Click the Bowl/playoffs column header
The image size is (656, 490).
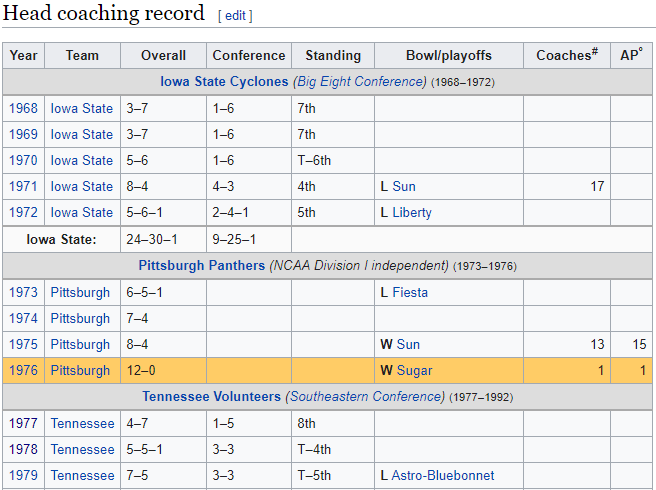(449, 55)
